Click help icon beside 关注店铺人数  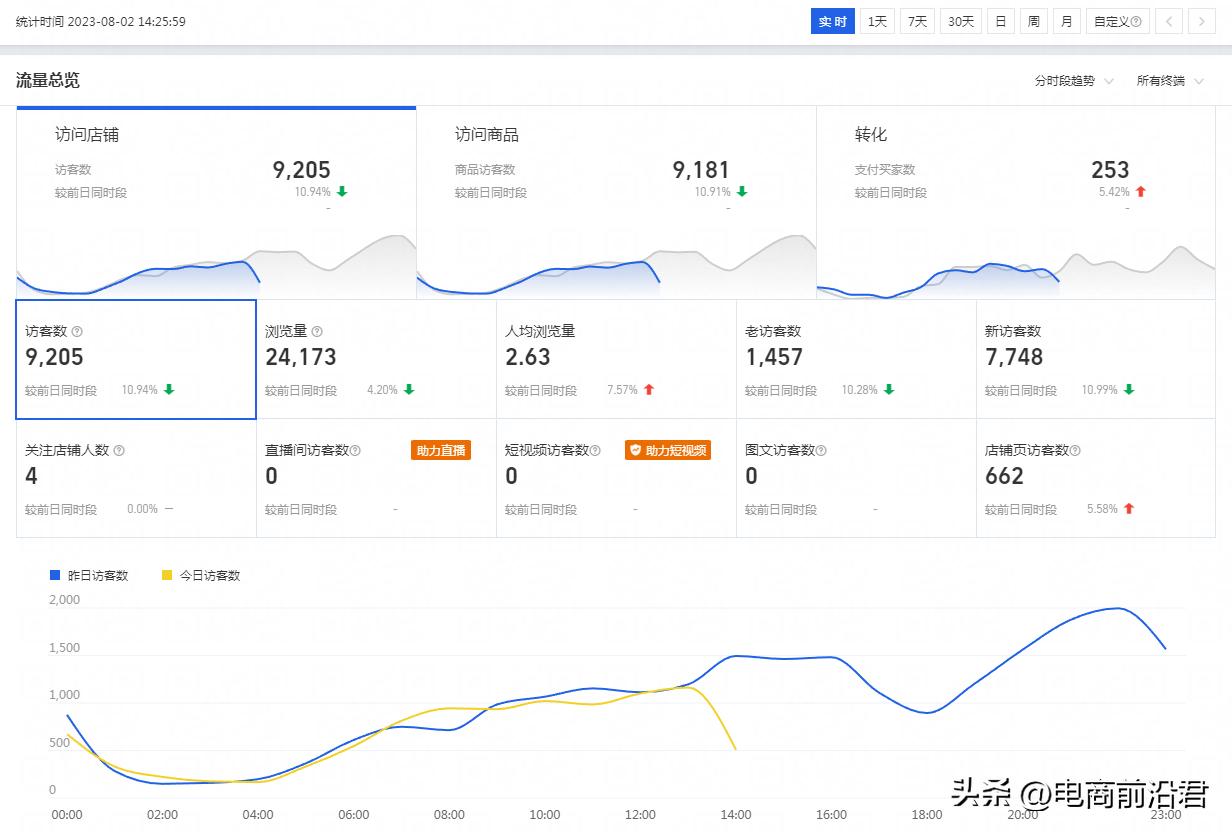pos(119,451)
